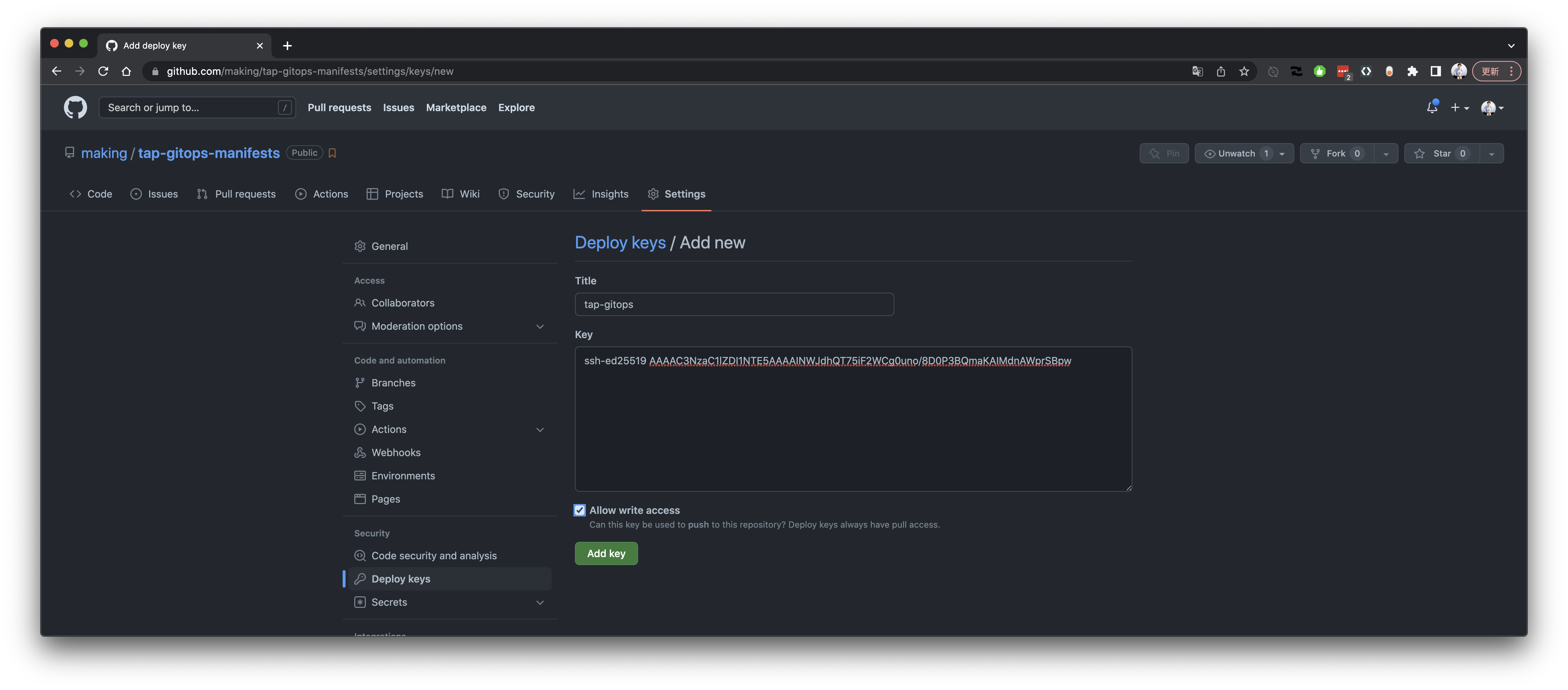Open the repository Security tab

coord(527,194)
